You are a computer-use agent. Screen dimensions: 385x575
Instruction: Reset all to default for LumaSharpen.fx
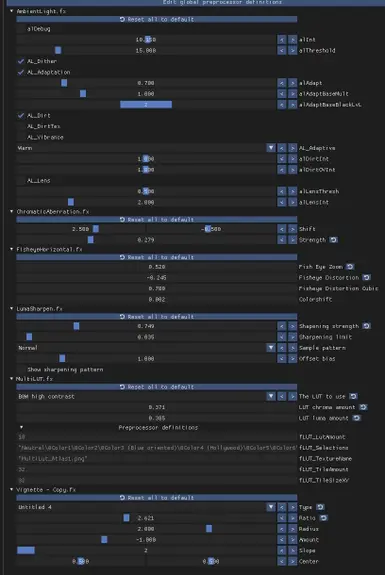[x=157, y=316]
